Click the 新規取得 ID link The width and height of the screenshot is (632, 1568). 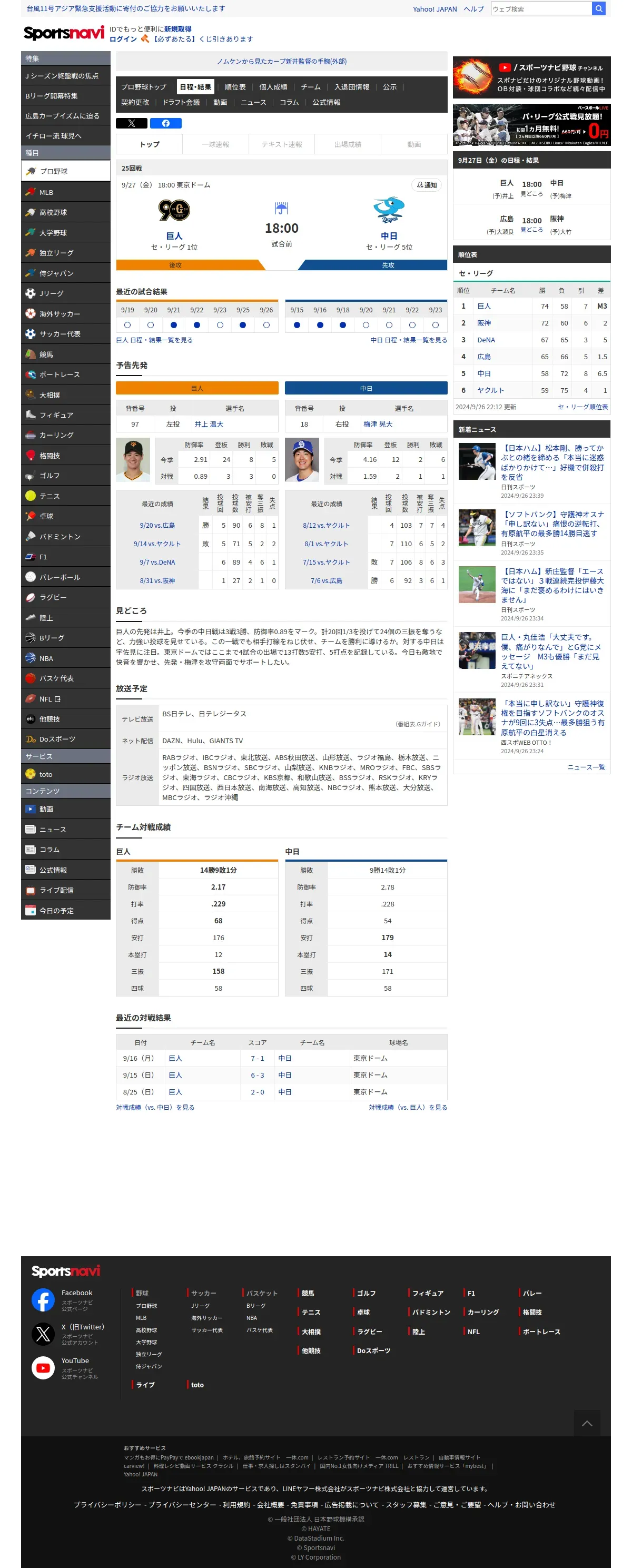point(177,28)
